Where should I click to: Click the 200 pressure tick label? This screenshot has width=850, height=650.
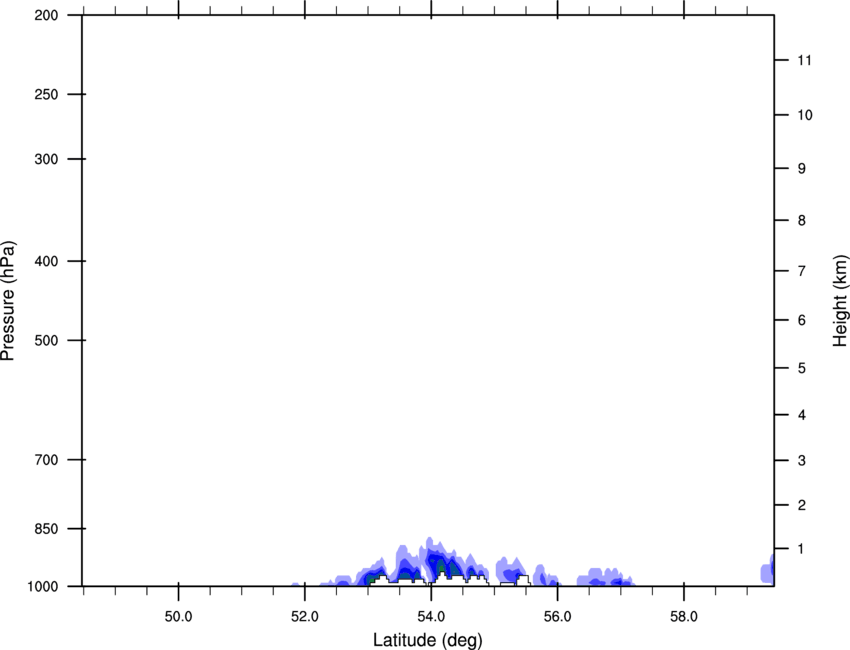[46, 15]
